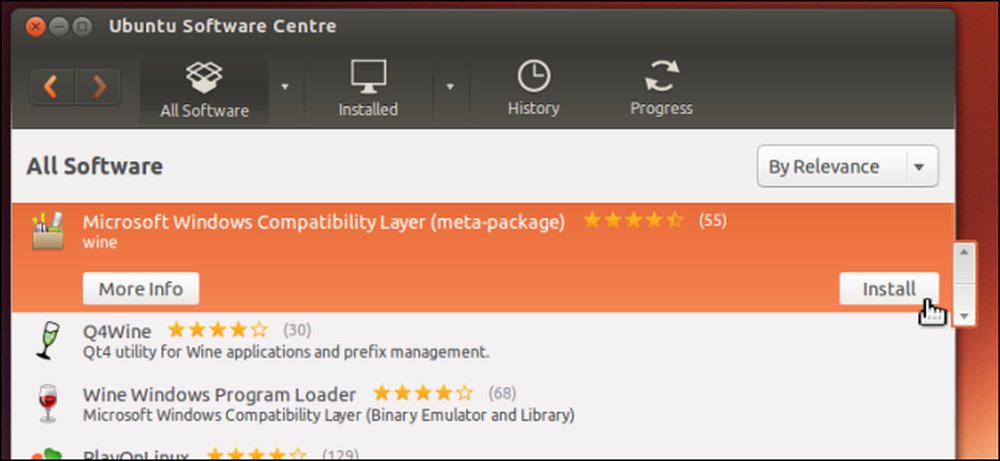Select Wine Windows Program Loader entry
1000x461 pixels.
pos(483,404)
